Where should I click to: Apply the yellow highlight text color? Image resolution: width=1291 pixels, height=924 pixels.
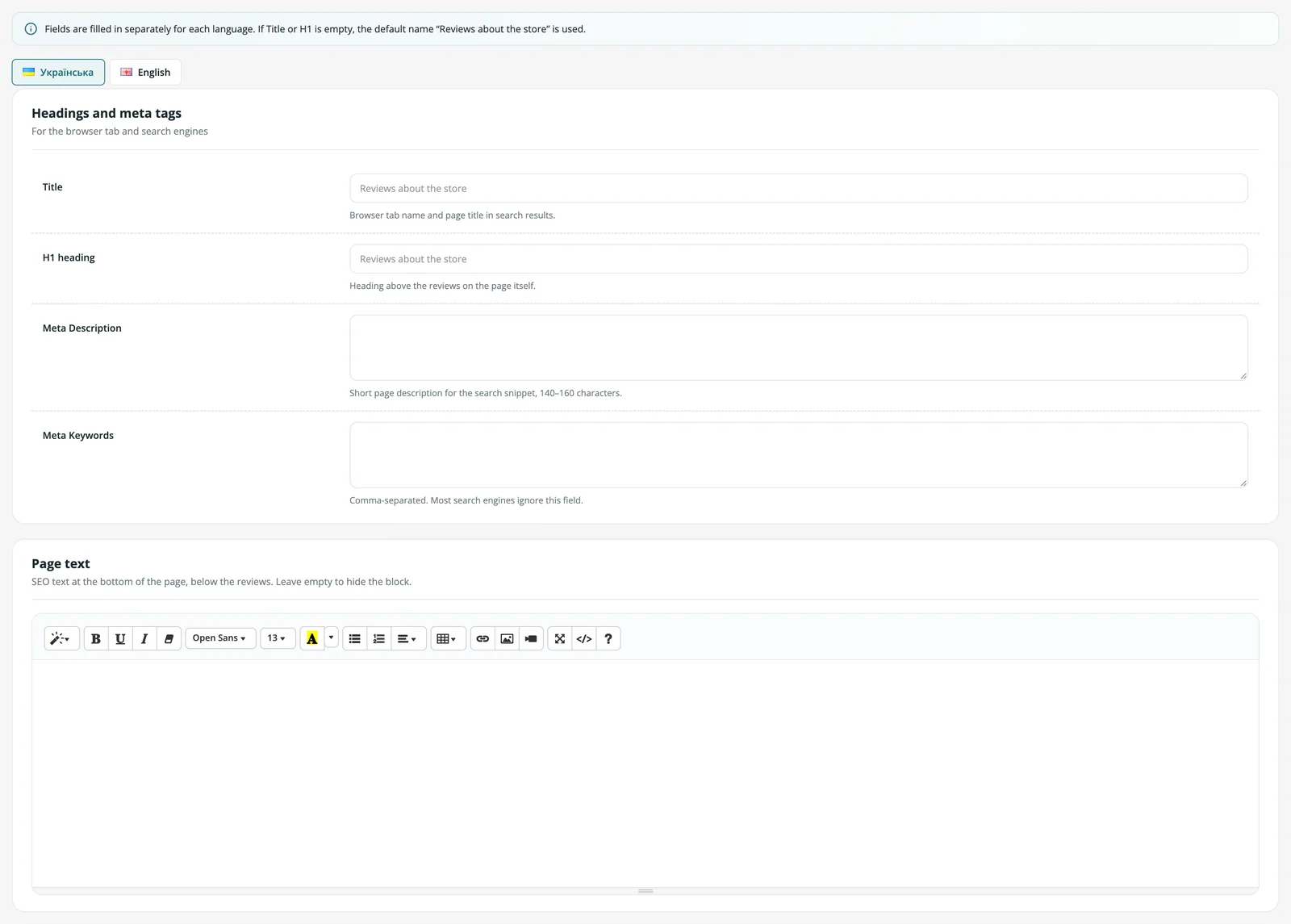pyautogui.click(x=312, y=638)
